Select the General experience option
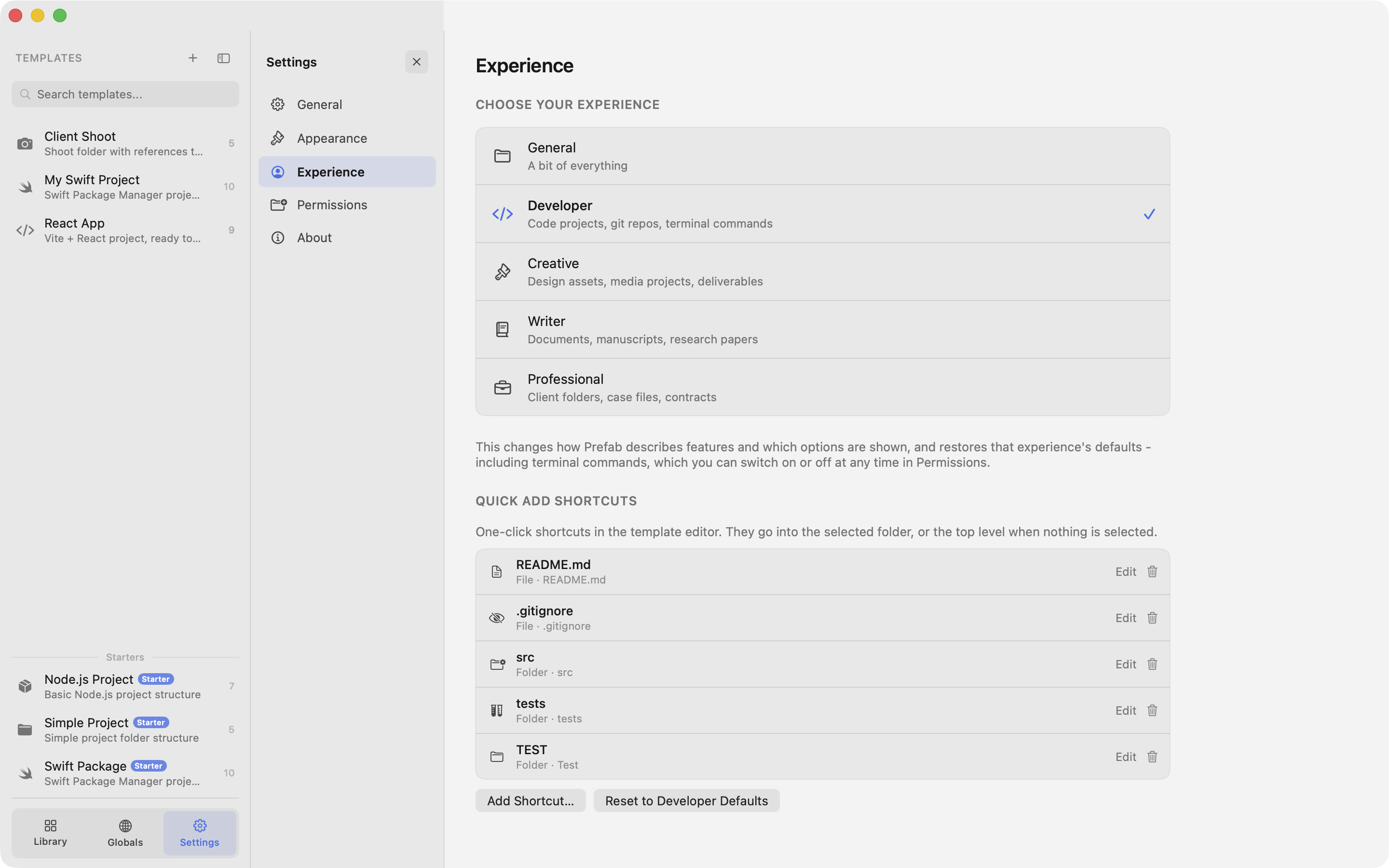1389x868 pixels. (x=822, y=156)
